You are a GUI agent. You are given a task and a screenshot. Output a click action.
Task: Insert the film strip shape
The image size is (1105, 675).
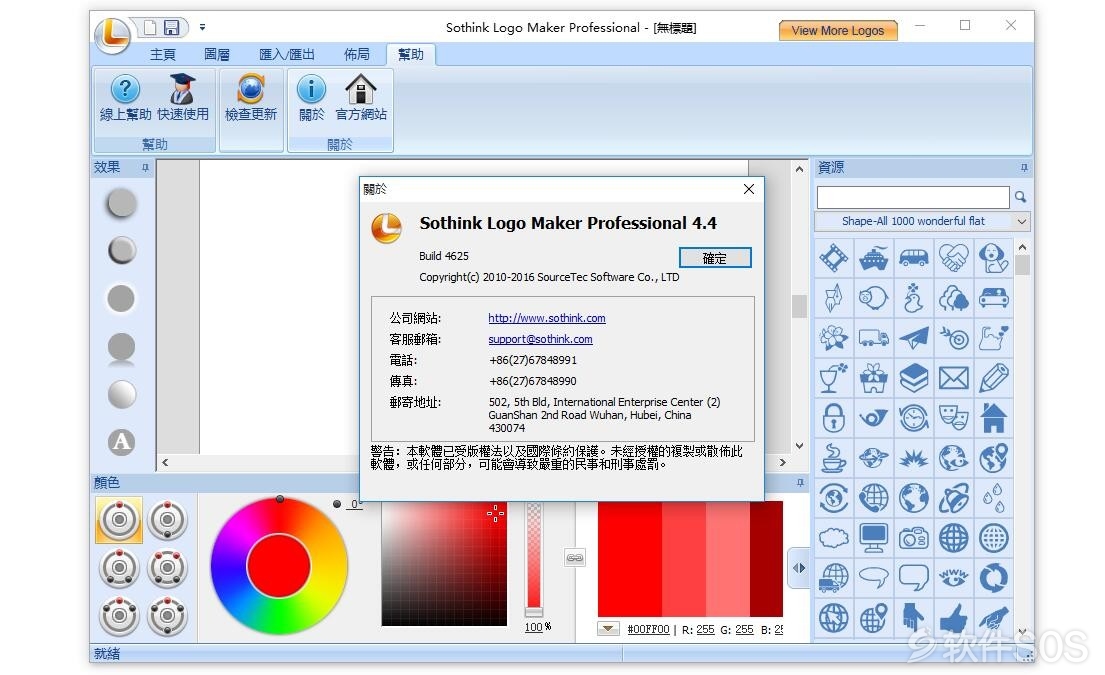pyautogui.click(x=834, y=258)
